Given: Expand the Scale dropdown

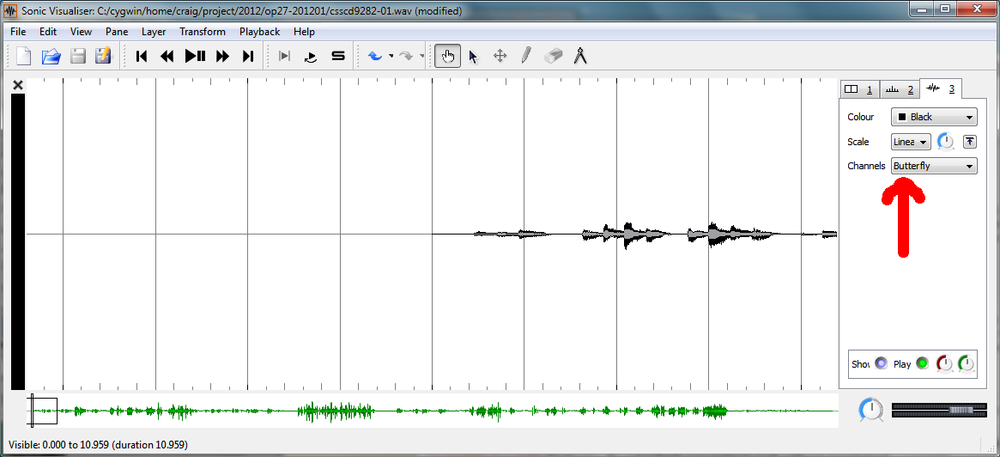Looking at the screenshot, I should [911, 142].
